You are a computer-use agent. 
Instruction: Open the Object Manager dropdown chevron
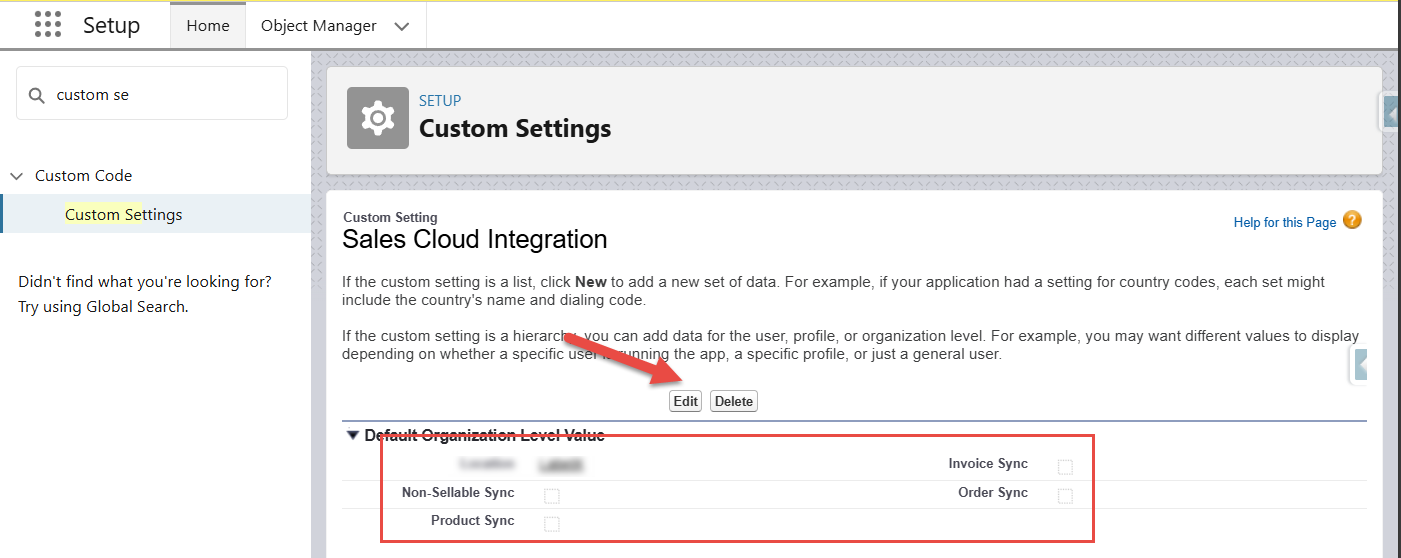coord(402,27)
